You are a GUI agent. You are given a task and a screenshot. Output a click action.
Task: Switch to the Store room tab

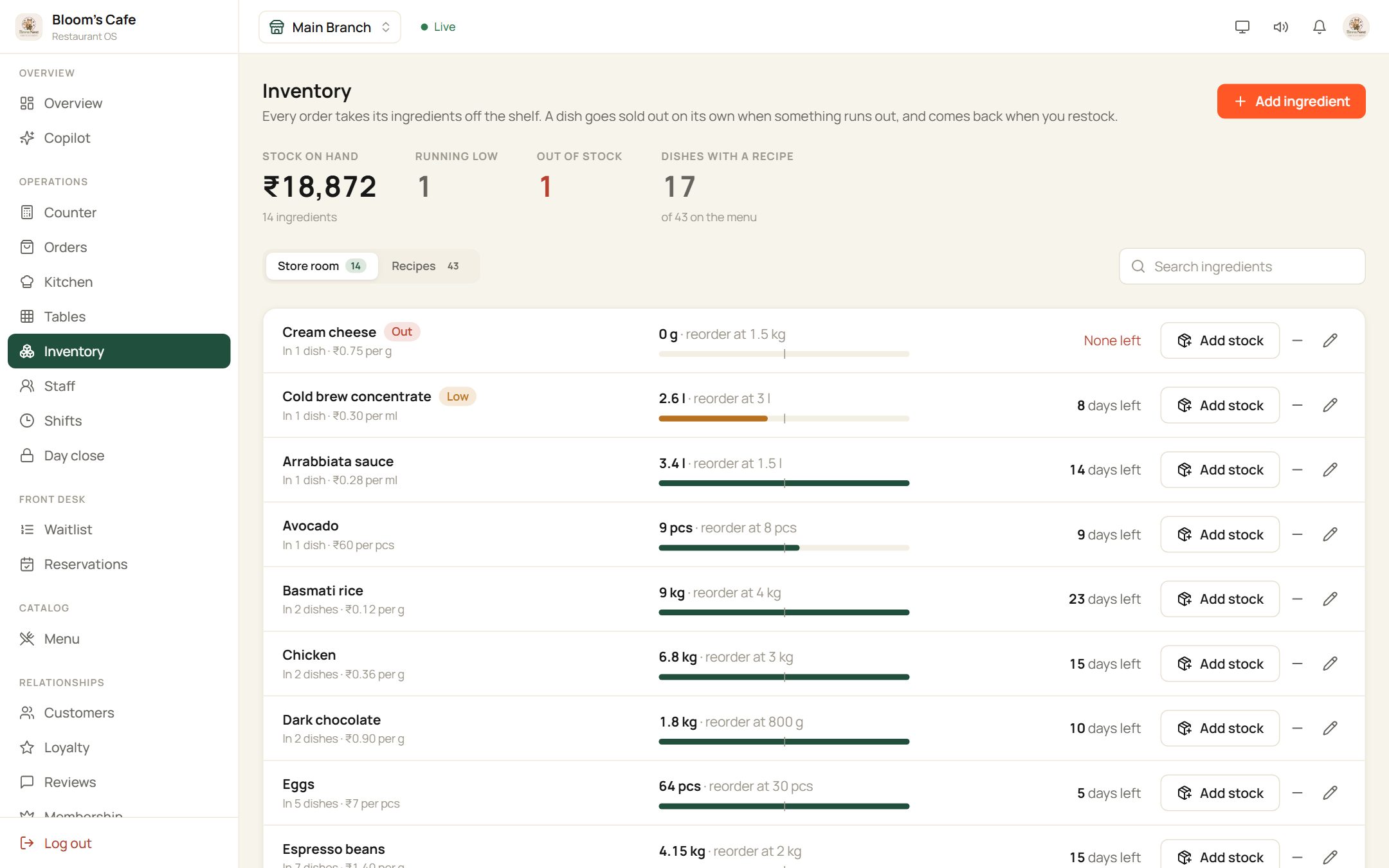pyautogui.click(x=322, y=266)
